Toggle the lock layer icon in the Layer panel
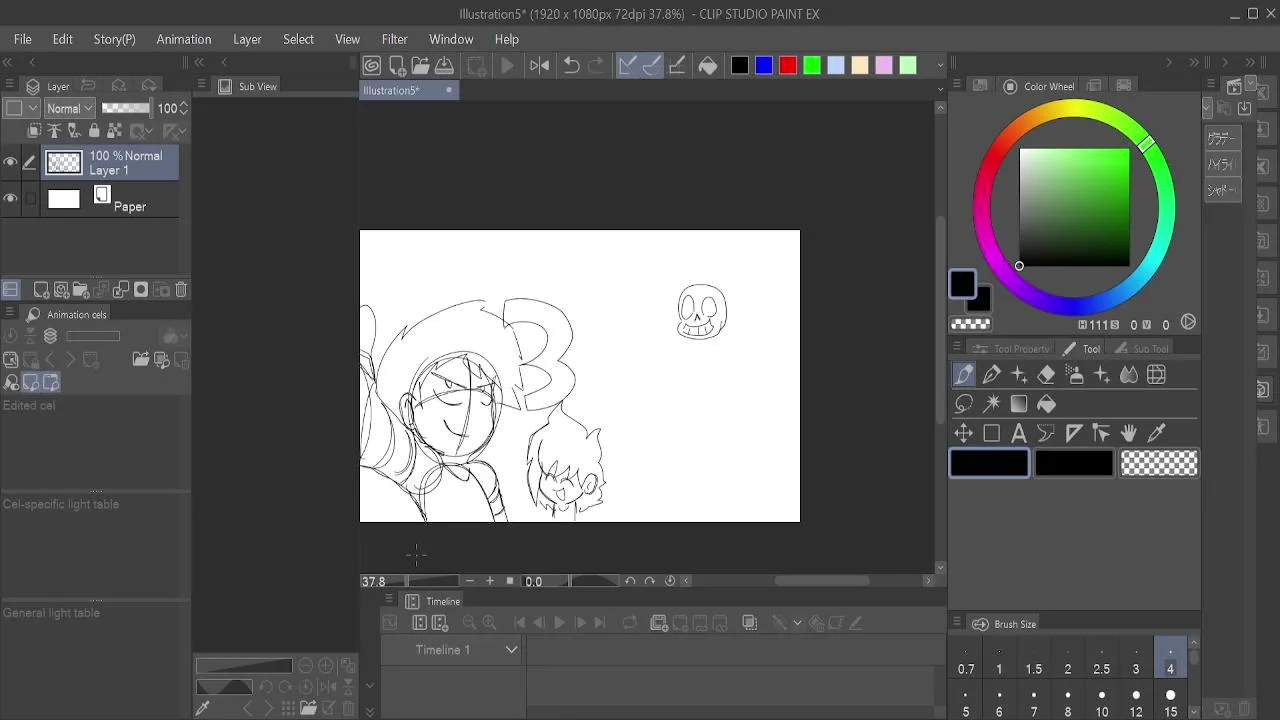The width and height of the screenshot is (1280, 720). point(94,131)
